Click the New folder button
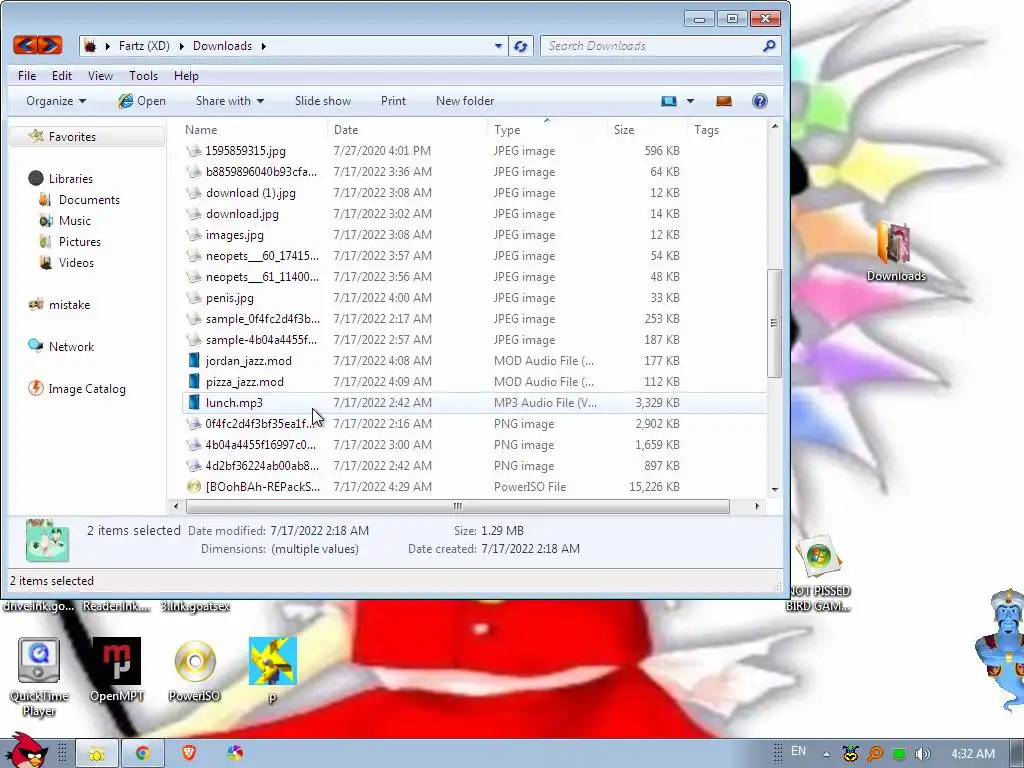The height and width of the screenshot is (768, 1024). (465, 101)
